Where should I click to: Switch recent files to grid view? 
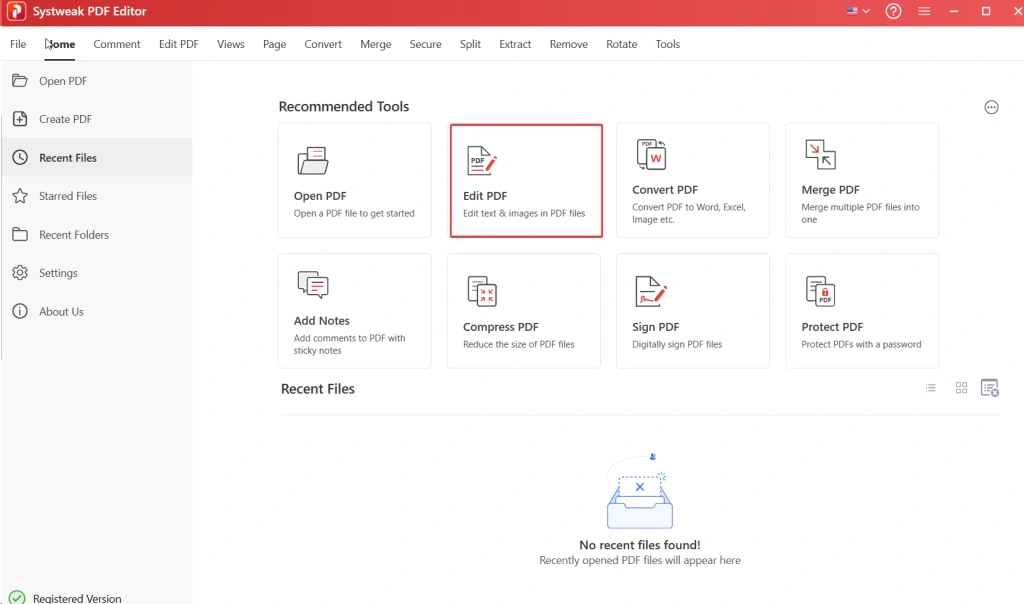click(961, 388)
